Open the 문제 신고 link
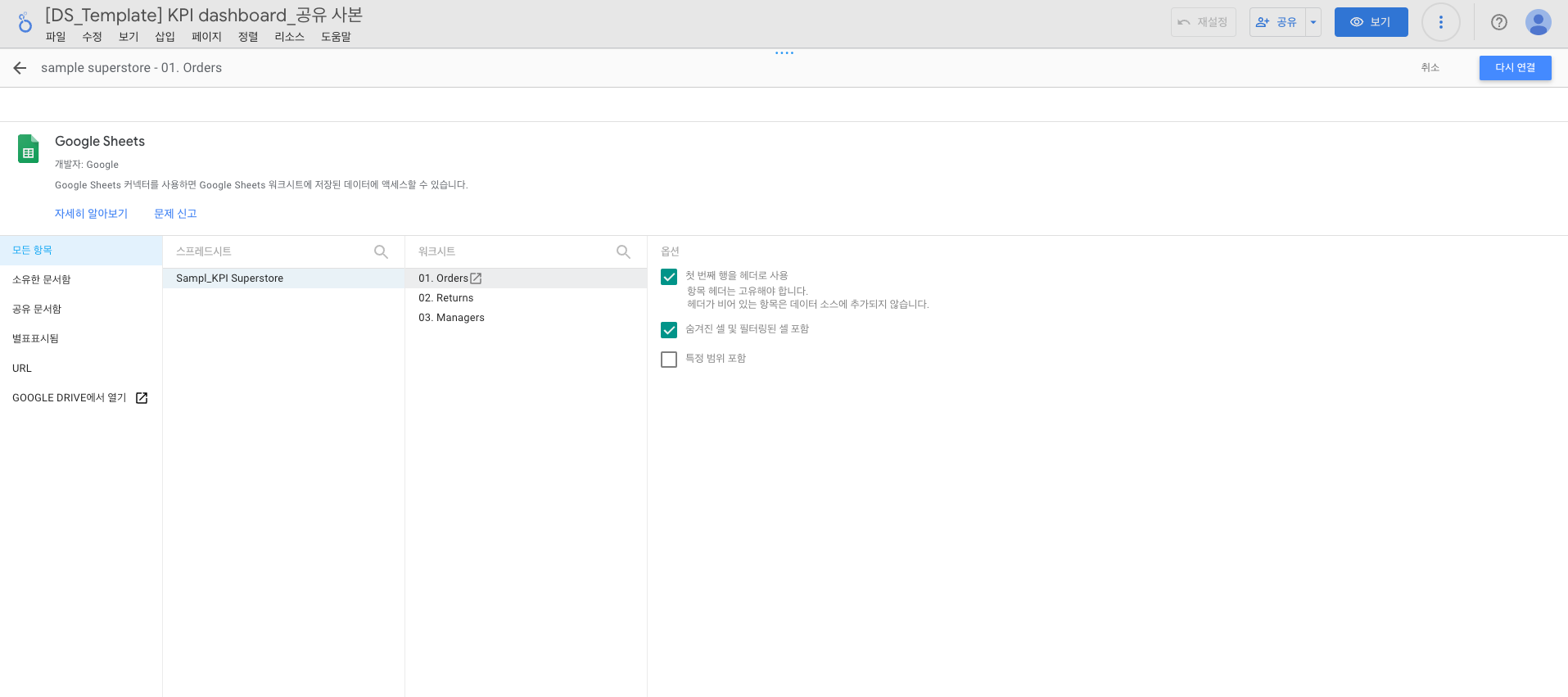Viewport: 1568px width, 697px height. (x=175, y=214)
